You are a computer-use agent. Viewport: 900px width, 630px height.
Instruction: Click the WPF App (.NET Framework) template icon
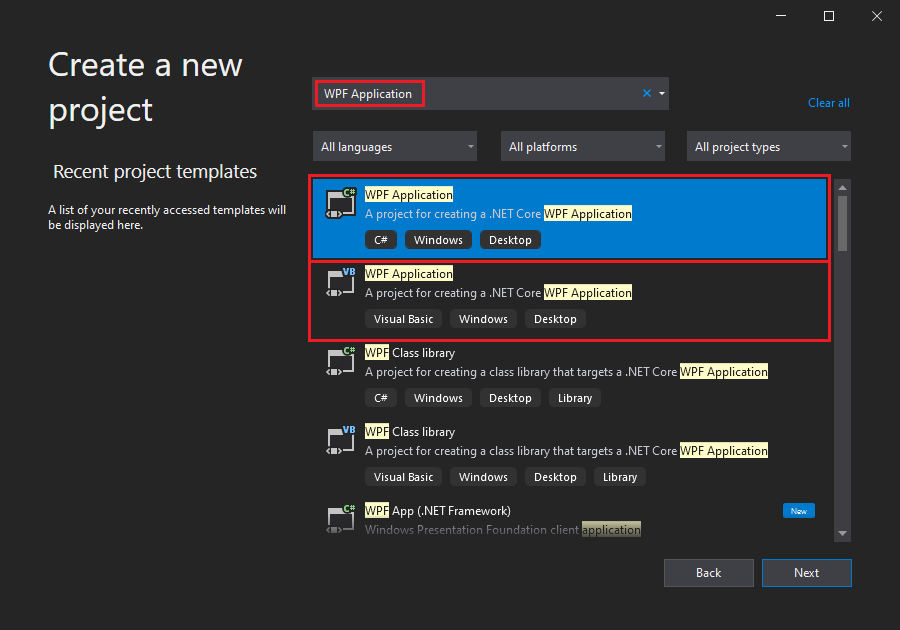click(340, 518)
